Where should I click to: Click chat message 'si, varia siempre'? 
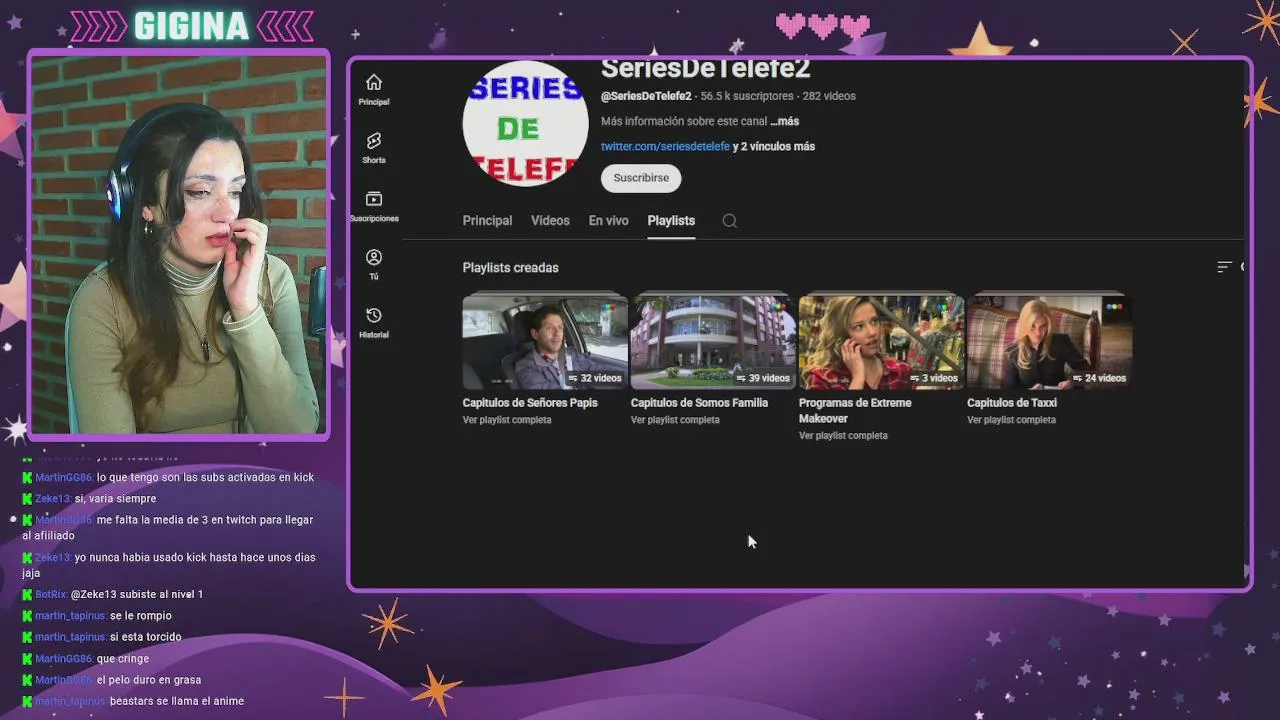click(x=116, y=499)
